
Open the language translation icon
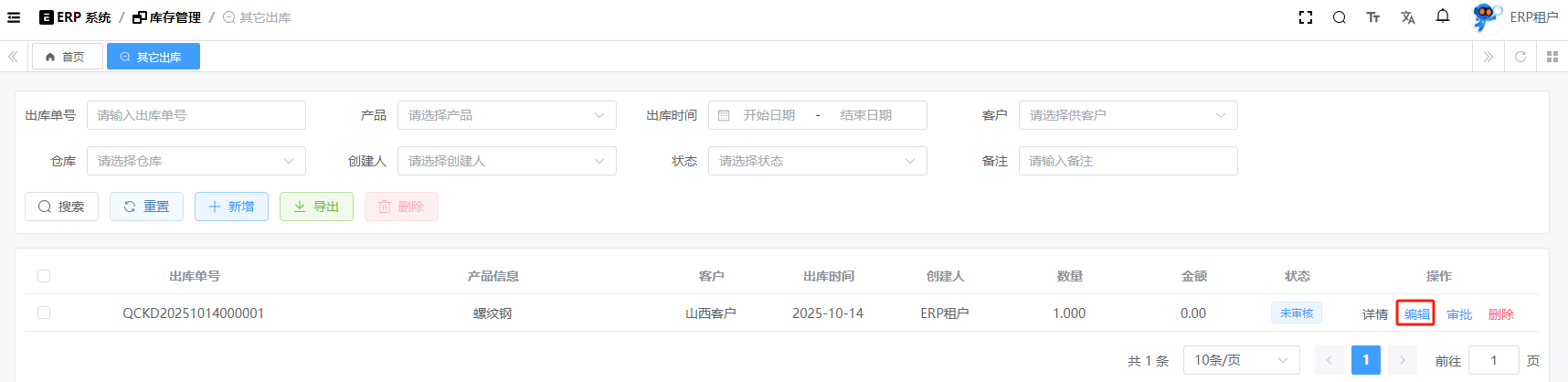[x=1407, y=17]
